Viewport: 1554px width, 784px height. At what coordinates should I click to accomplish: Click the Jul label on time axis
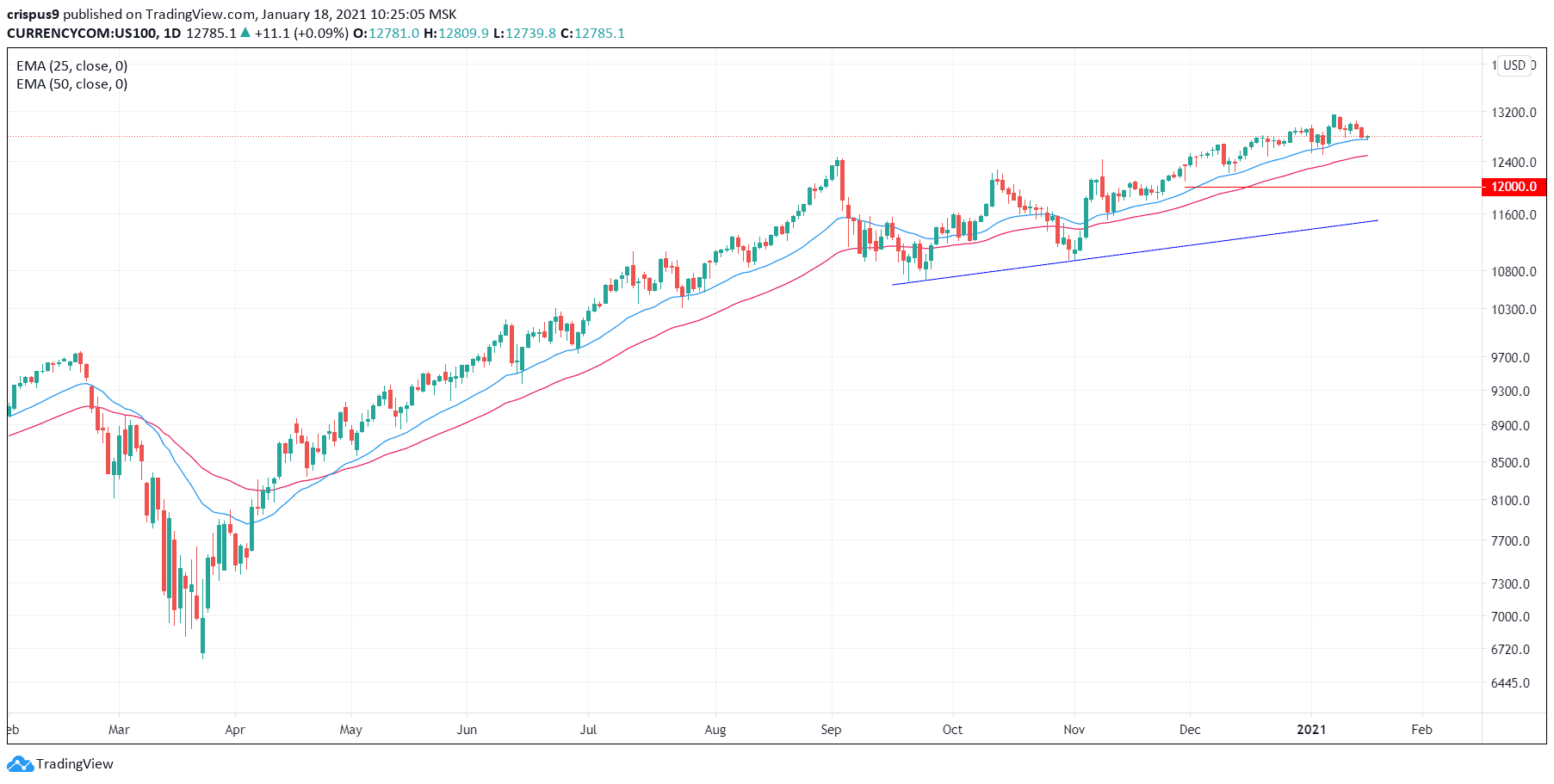point(588,730)
